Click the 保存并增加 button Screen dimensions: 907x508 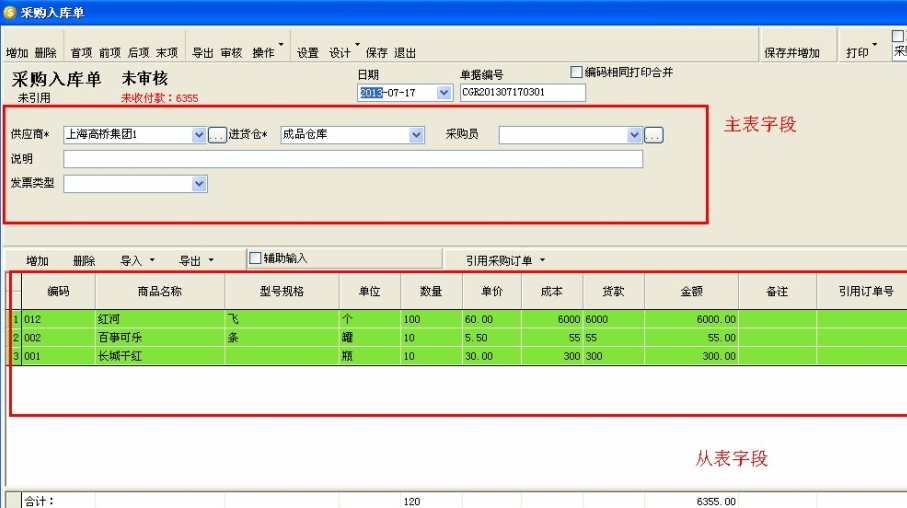click(x=792, y=53)
